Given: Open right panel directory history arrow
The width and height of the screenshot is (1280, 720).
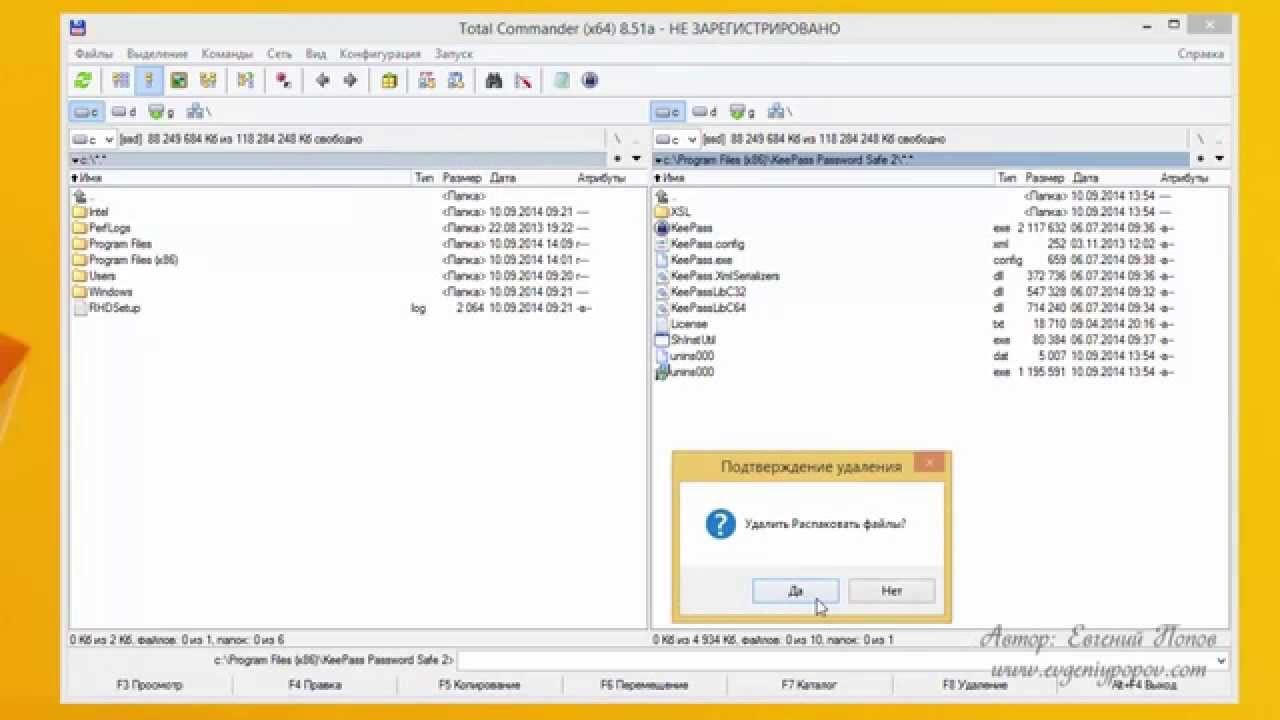Looking at the screenshot, I should [1219, 159].
